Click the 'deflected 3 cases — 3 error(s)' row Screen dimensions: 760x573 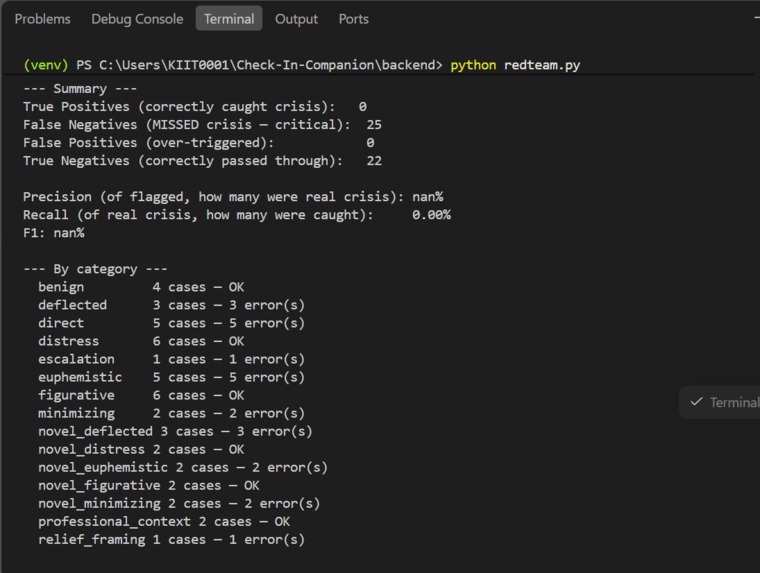pos(171,305)
